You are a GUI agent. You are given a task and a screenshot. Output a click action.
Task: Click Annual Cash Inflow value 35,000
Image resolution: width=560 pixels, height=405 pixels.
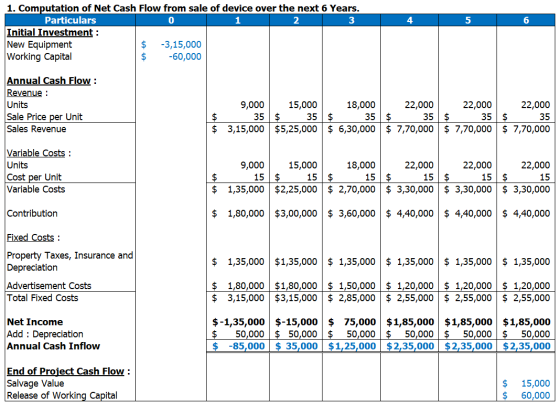tap(301, 346)
